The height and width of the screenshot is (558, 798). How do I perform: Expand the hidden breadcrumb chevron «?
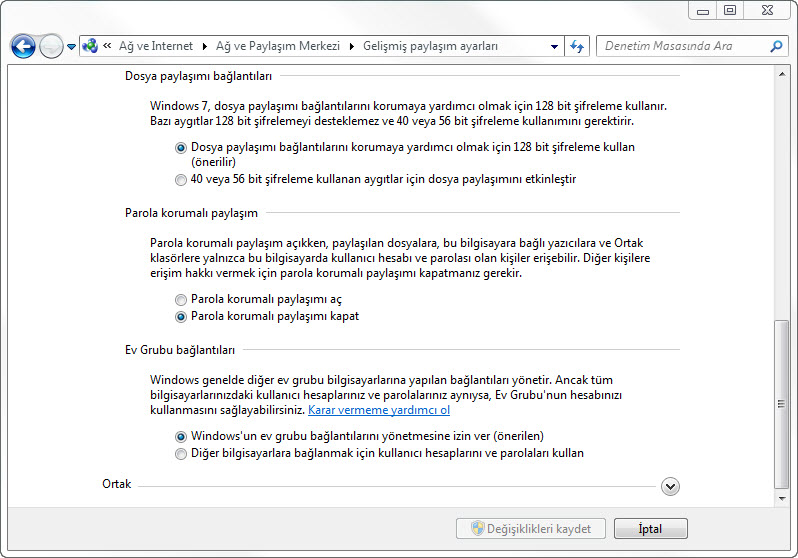pos(107,46)
